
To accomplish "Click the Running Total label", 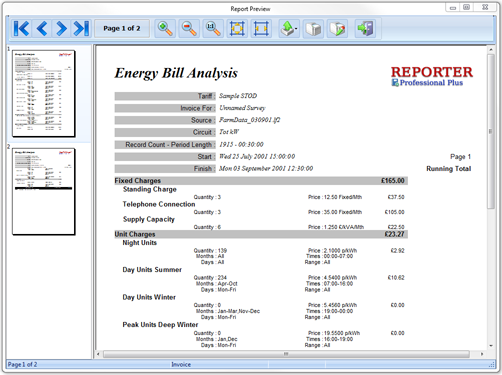I will [449, 169].
